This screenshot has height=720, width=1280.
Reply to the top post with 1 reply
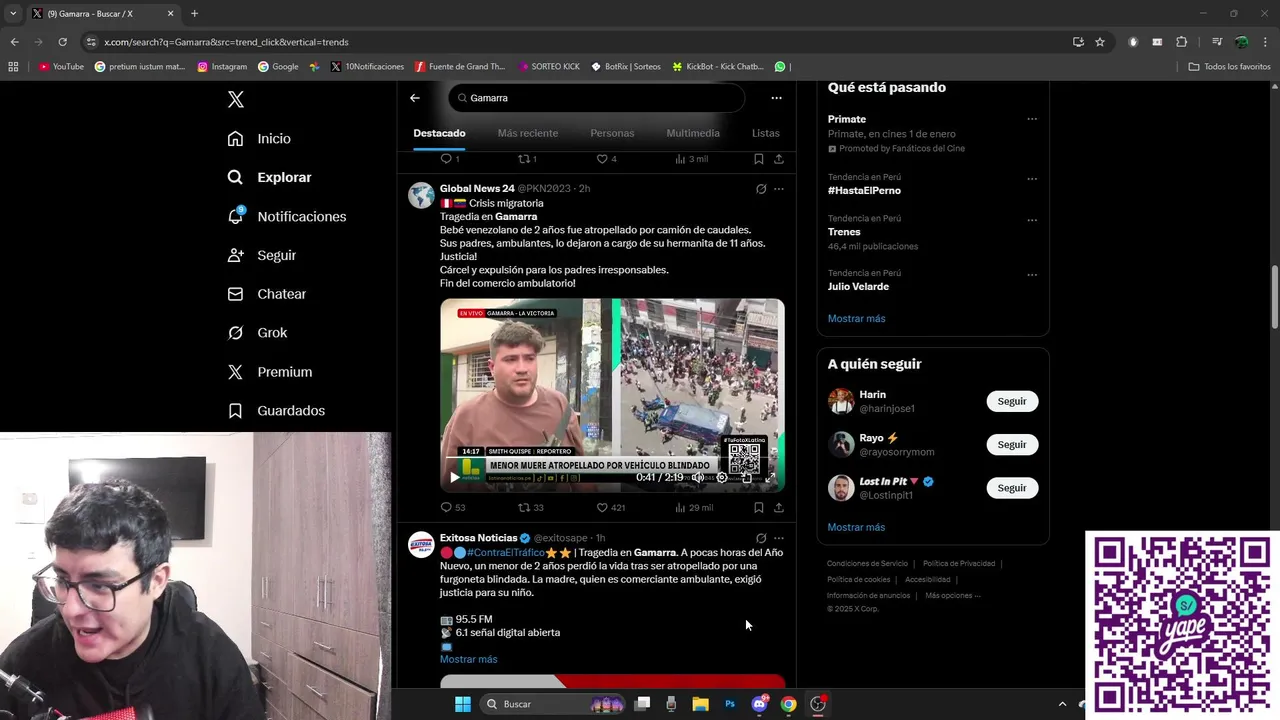point(450,159)
